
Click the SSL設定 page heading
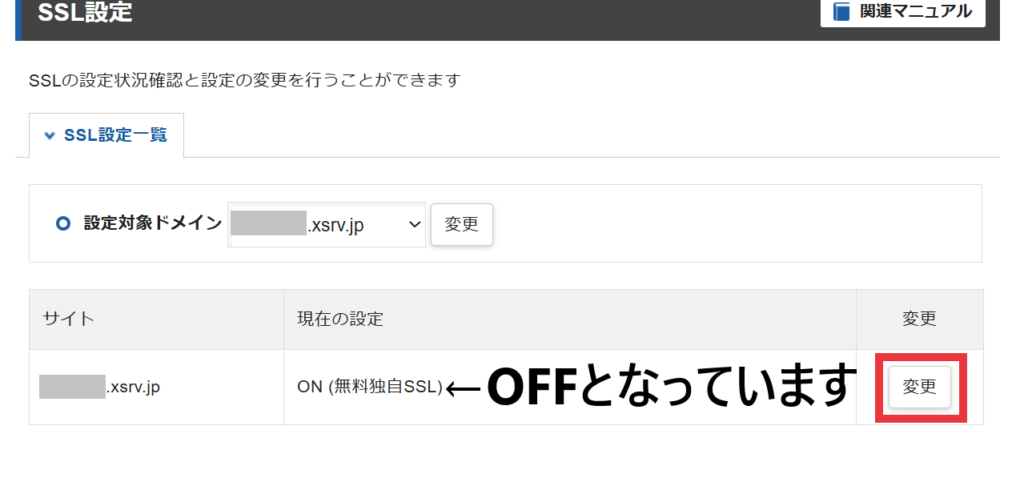point(86,12)
